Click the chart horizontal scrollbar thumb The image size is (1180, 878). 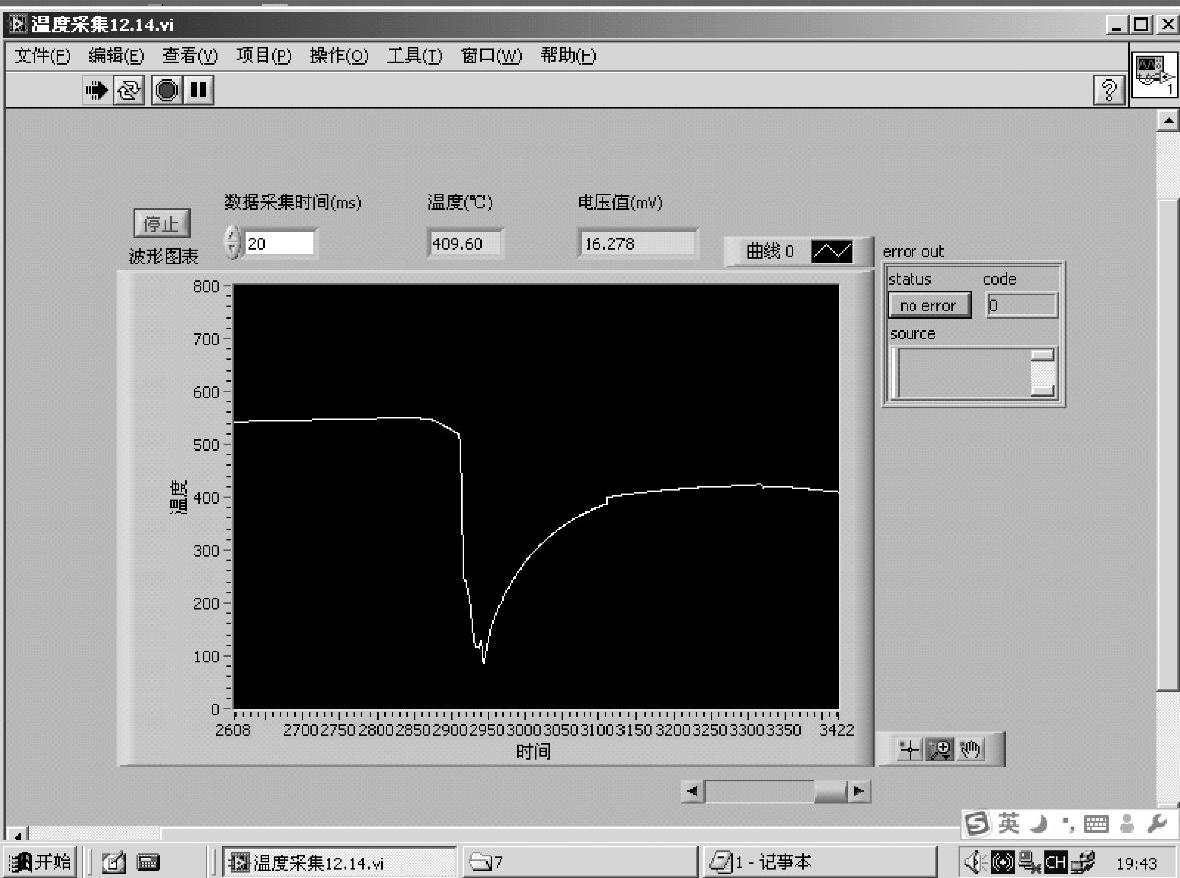click(830, 791)
